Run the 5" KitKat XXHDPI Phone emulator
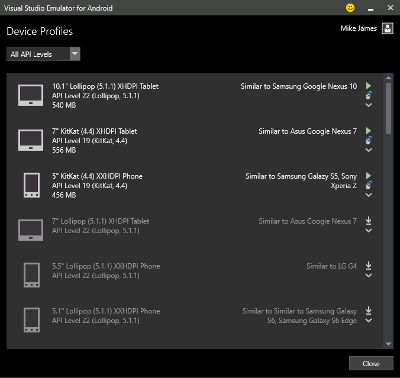 tap(368, 176)
